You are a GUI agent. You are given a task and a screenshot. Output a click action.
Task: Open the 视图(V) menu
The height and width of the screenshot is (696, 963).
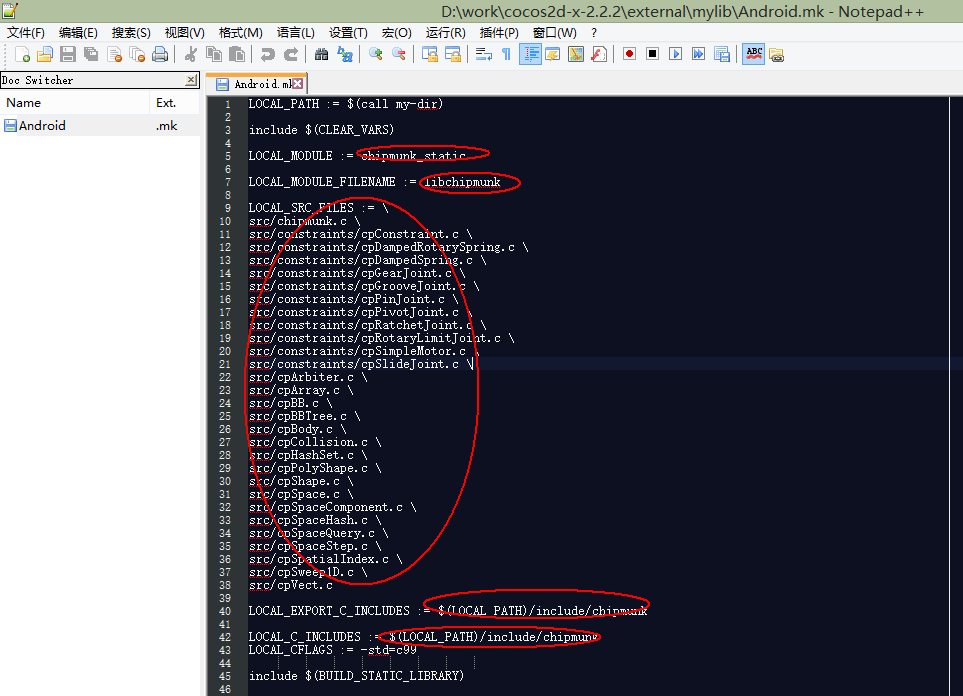click(x=184, y=33)
